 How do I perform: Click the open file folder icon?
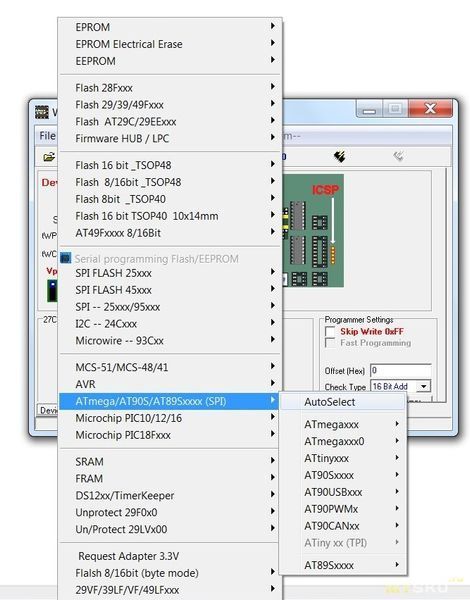pos(49,157)
